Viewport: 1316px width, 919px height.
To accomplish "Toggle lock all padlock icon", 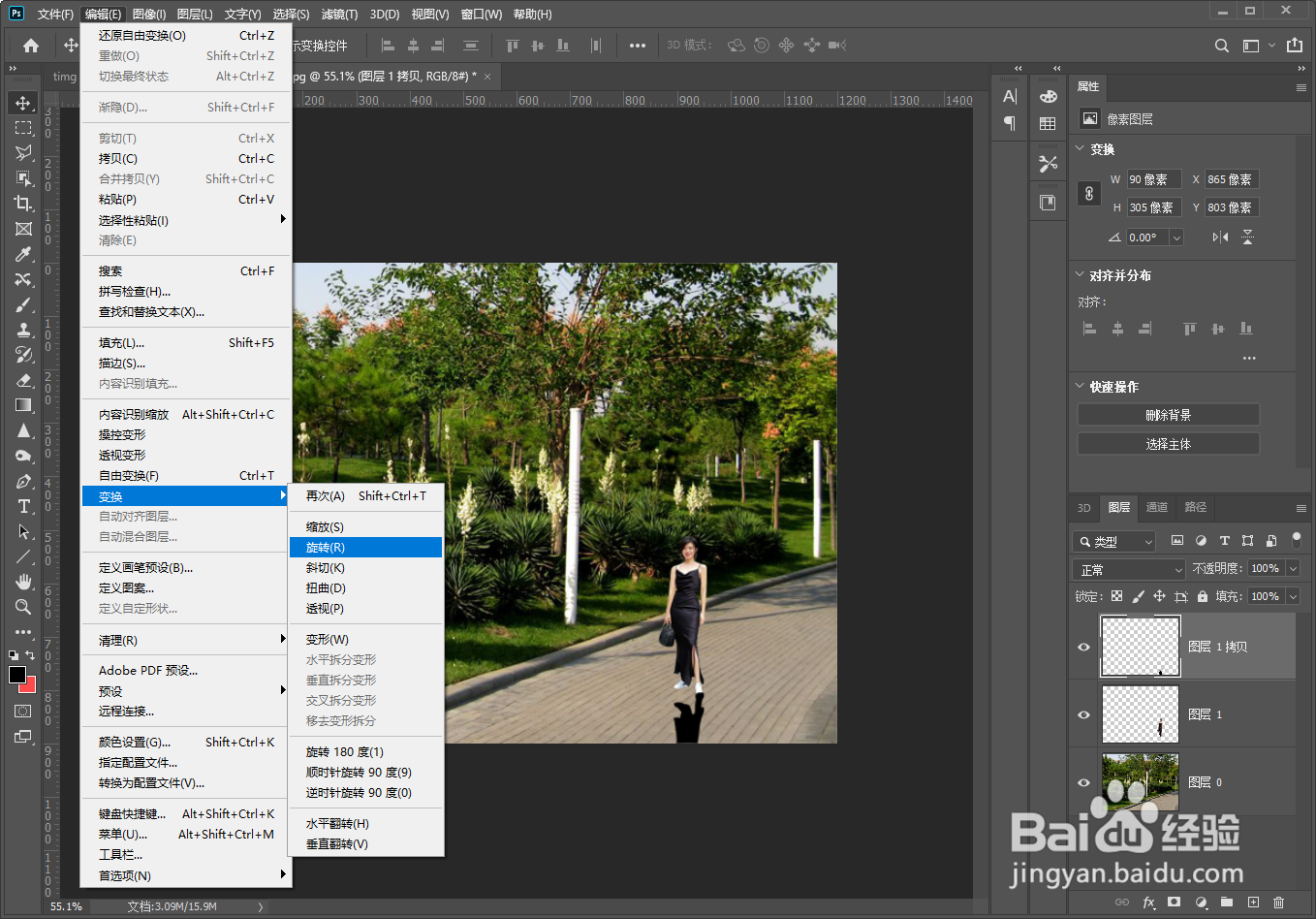I will [x=1202, y=596].
